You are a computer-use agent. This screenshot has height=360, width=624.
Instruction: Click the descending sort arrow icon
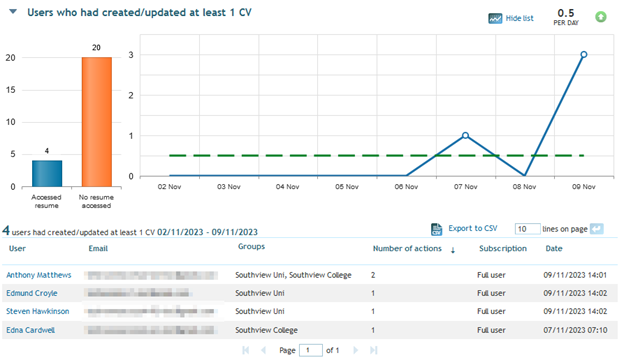(453, 250)
